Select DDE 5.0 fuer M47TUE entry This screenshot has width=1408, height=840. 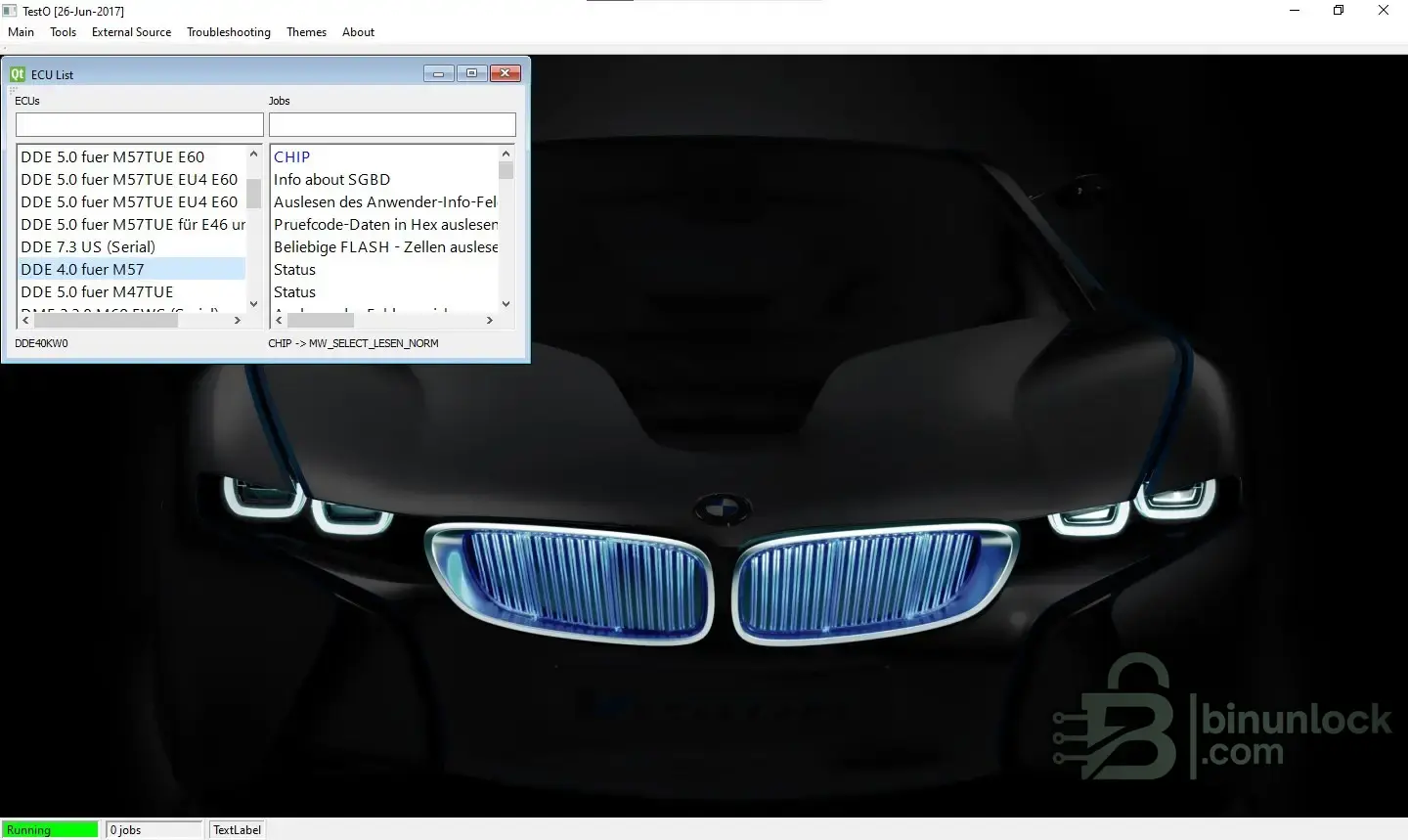[x=97, y=292]
